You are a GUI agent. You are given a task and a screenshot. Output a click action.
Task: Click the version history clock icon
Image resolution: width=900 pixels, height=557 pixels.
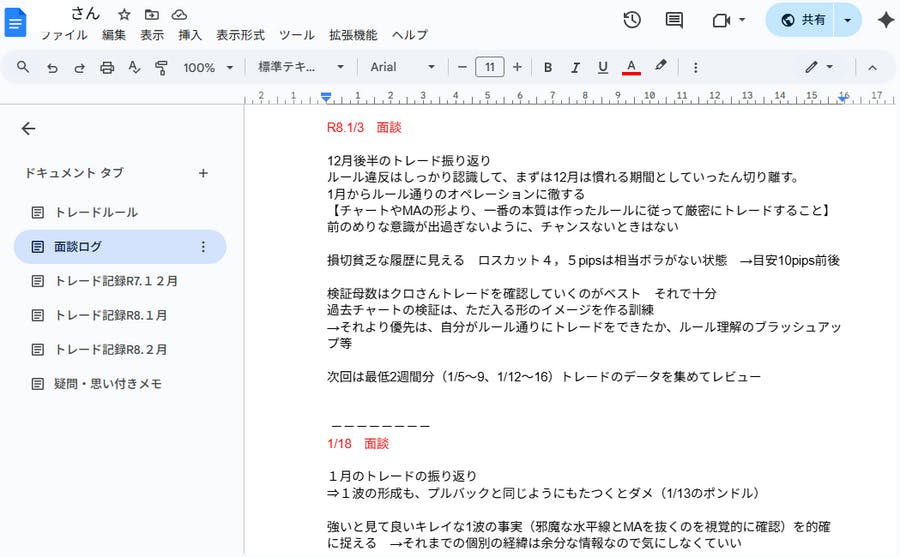(632, 20)
